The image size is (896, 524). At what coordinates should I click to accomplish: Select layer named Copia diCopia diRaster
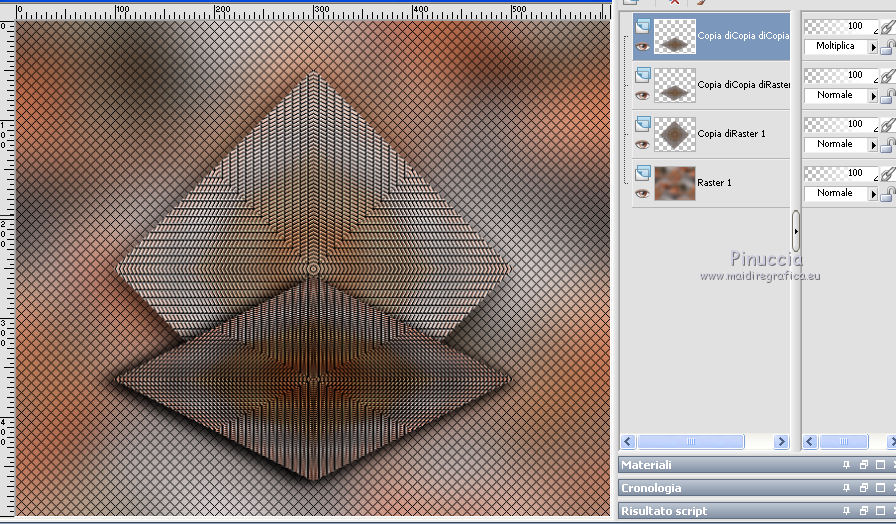pos(743,85)
